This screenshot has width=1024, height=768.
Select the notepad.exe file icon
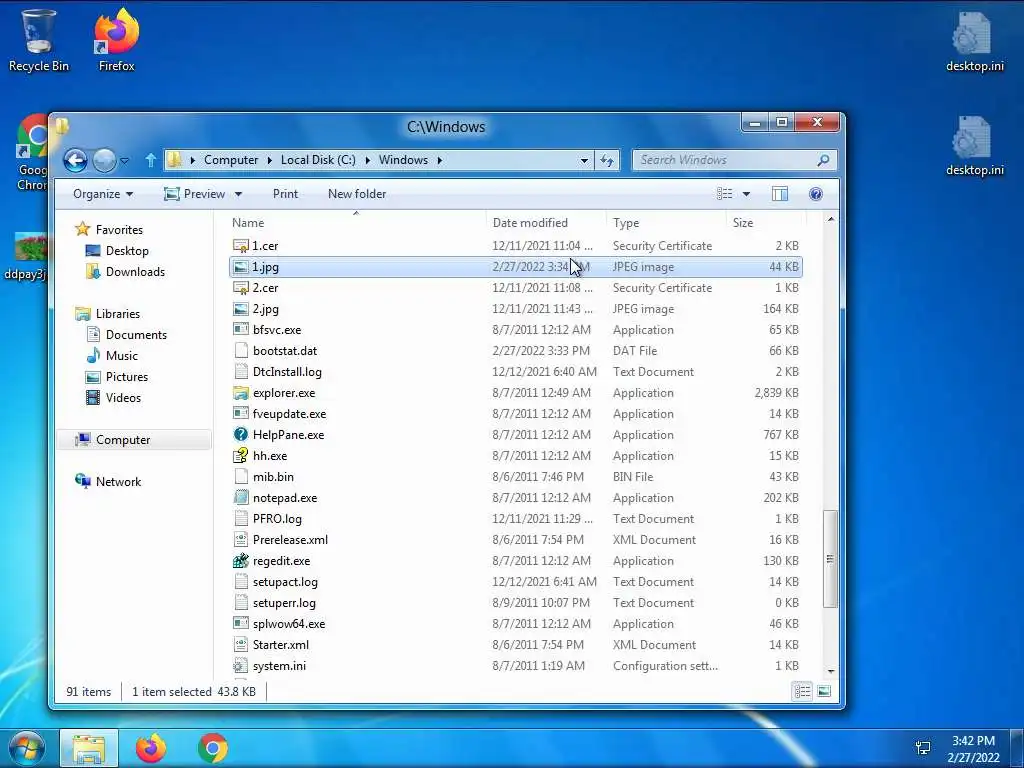(x=241, y=498)
